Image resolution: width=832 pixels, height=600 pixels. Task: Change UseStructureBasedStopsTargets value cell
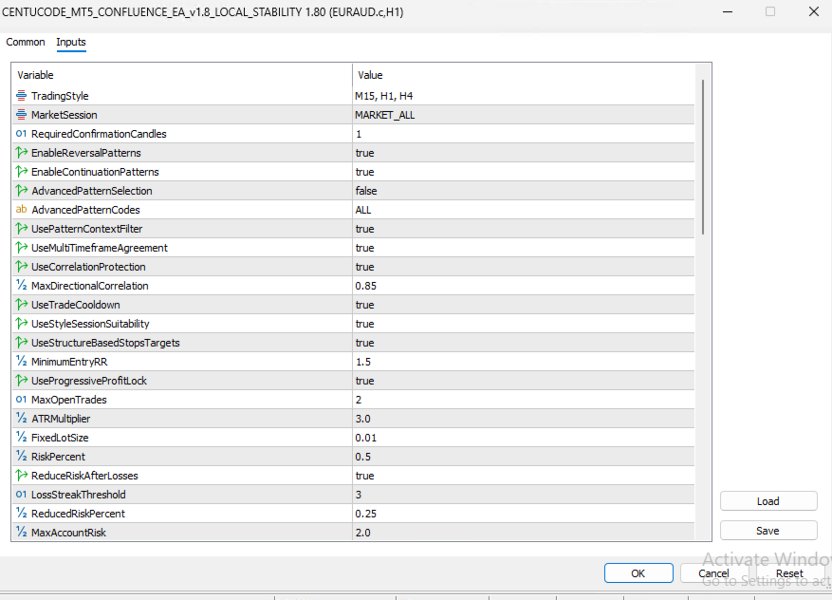click(523, 343)
